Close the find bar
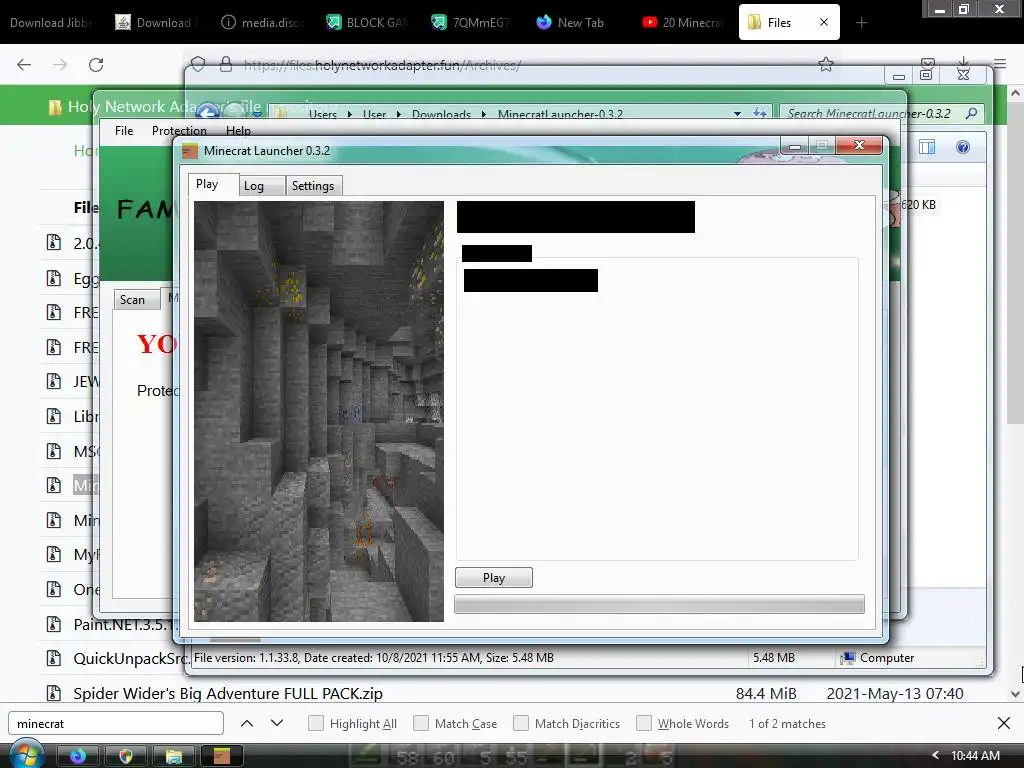Viewport: 1024px width, 768px height. click(x=1004, y=723)
